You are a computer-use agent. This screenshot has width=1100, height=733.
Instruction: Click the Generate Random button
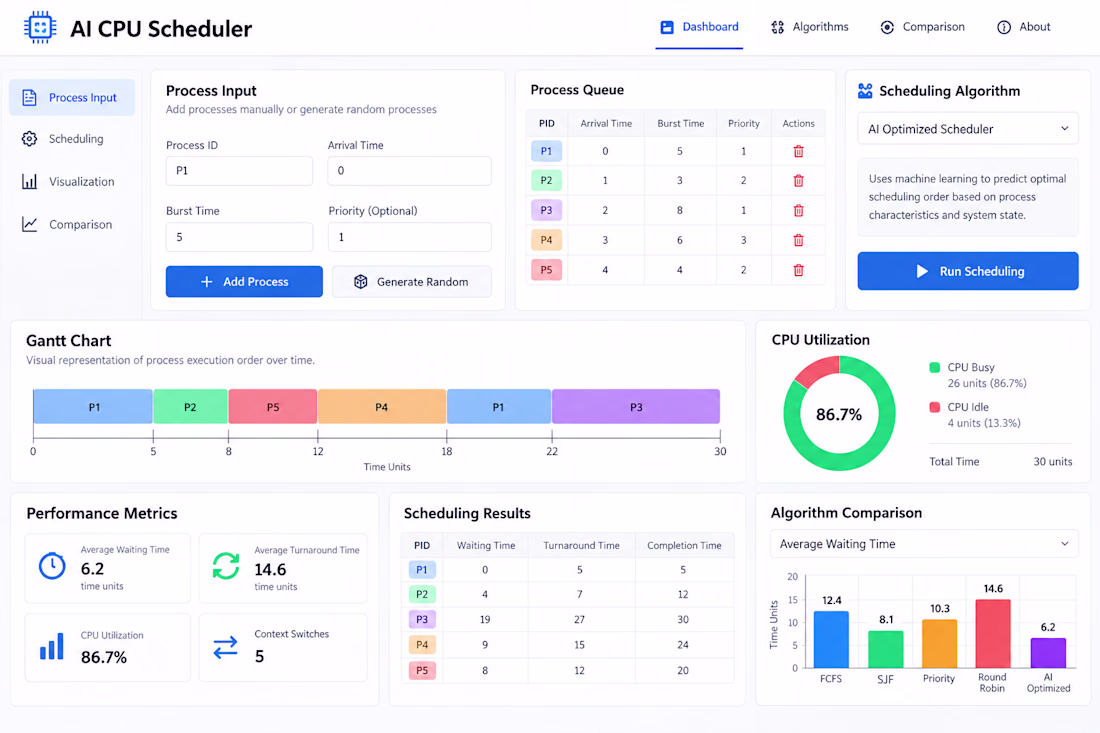click(x=412, y=281)
